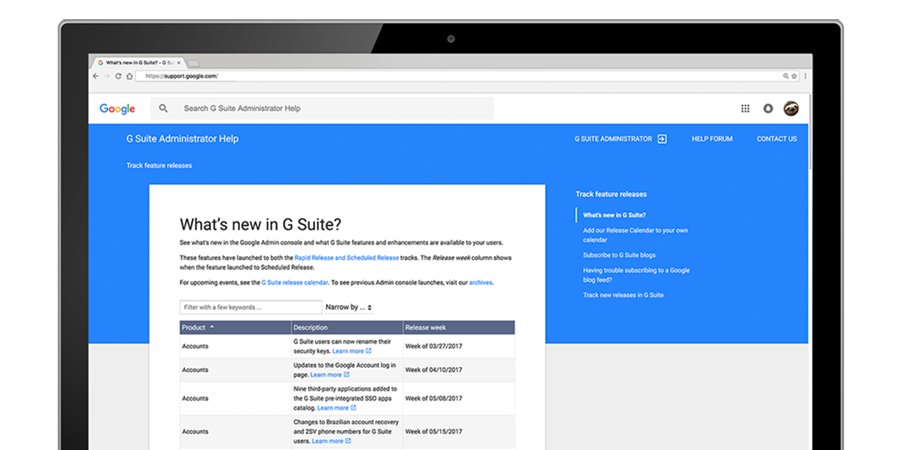Bookmark the page with the star icon

point(794,76)
